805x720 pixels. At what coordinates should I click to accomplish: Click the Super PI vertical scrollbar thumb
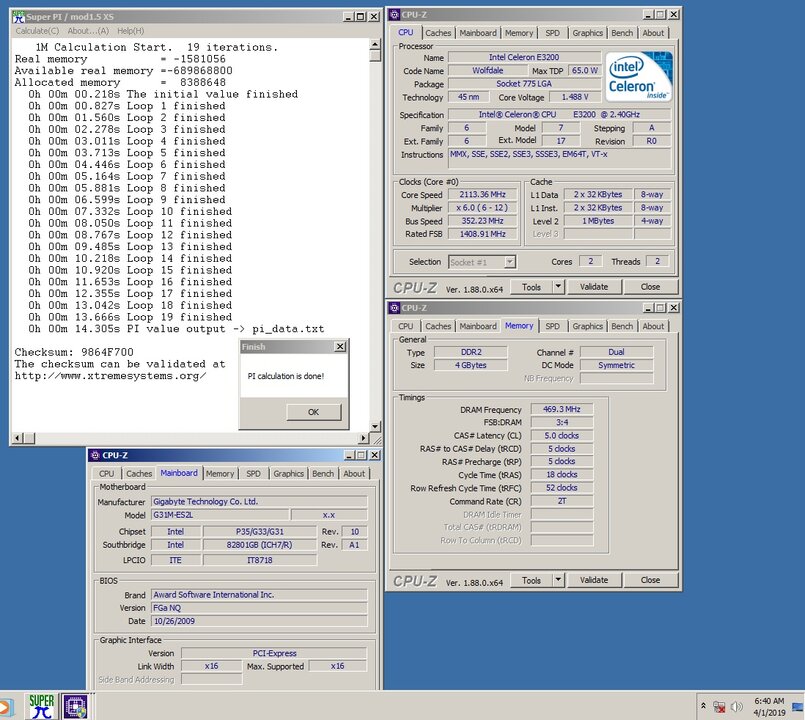[x=375, y=55]
